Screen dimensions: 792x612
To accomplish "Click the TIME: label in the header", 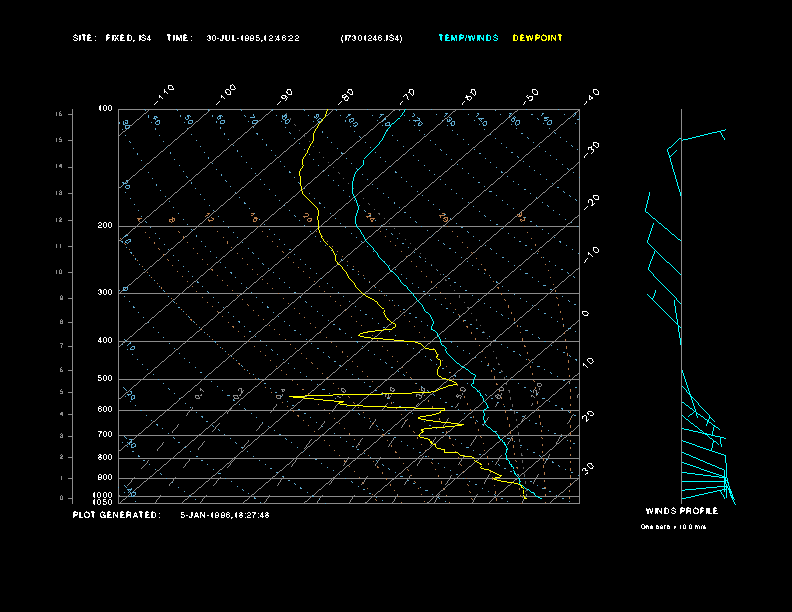I will pos(179,38).
